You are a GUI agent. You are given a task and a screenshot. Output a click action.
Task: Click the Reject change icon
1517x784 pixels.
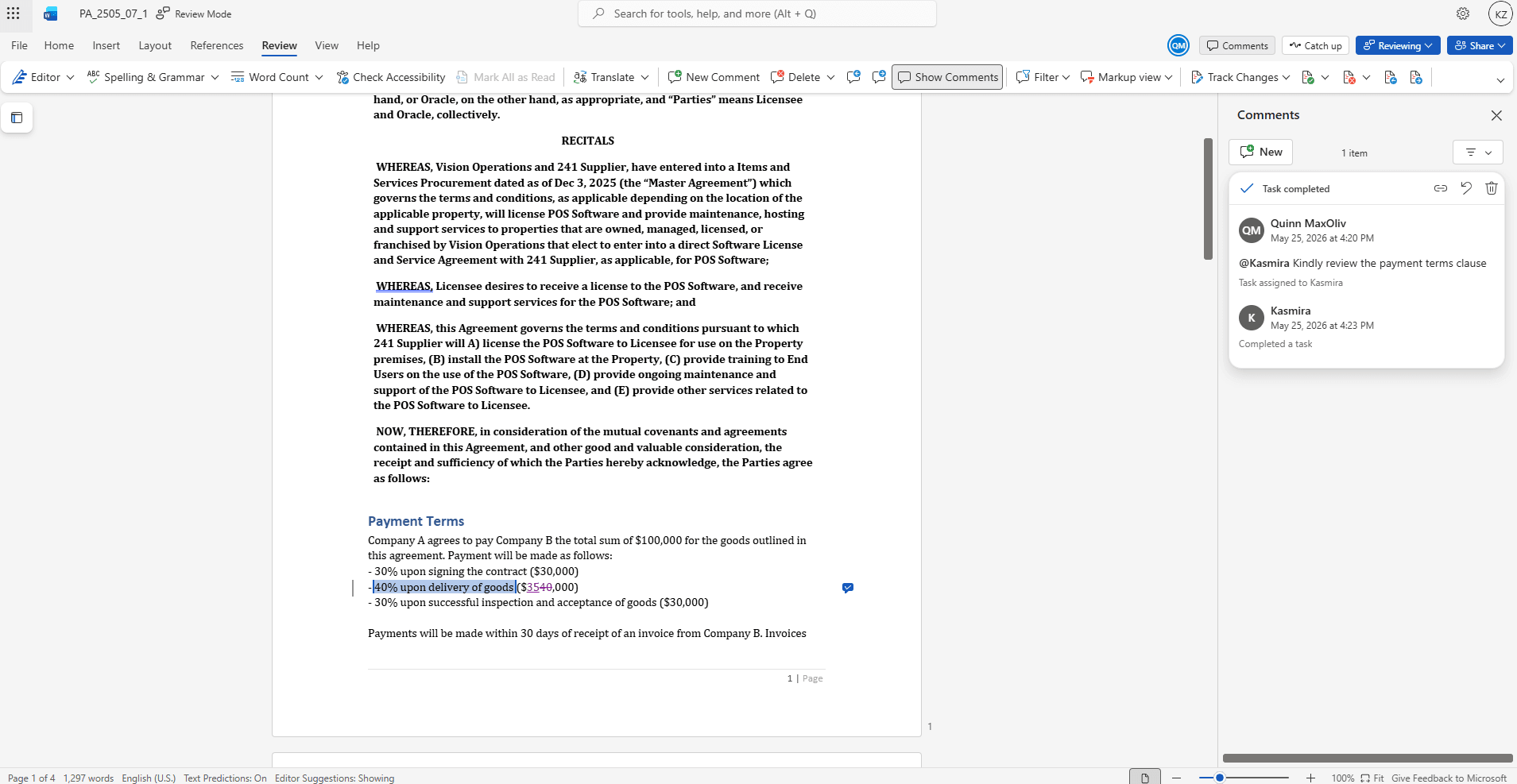point(1349,77)
